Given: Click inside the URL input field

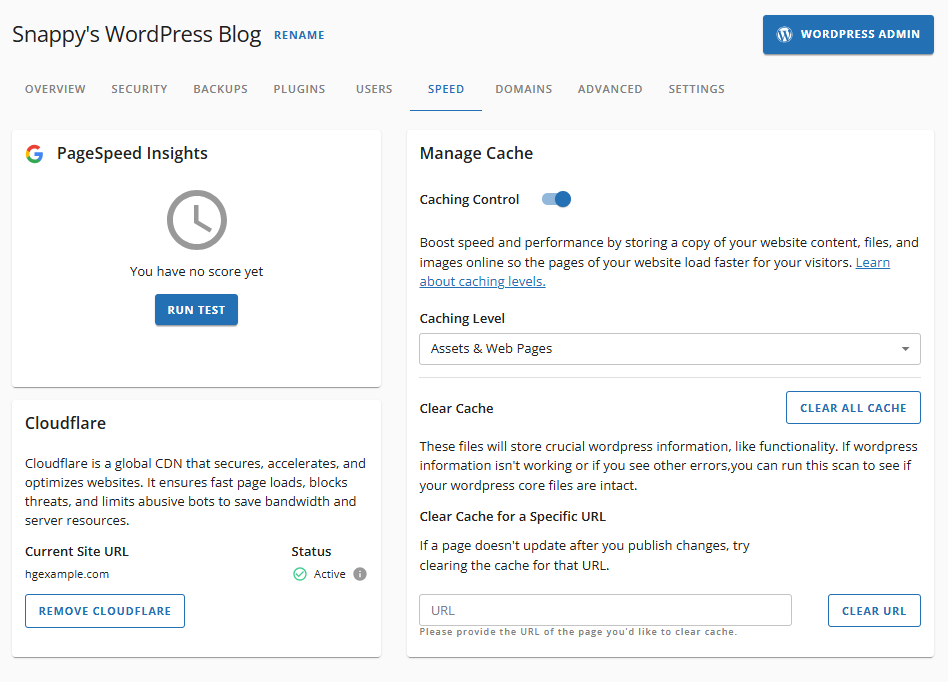Looking at the screenshot, I should 604,610.
